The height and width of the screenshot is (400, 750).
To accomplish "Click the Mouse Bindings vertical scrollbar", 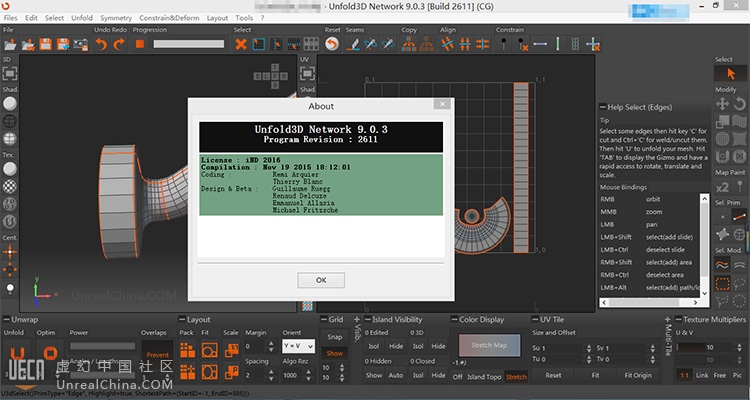I will (x=705, y=245).
